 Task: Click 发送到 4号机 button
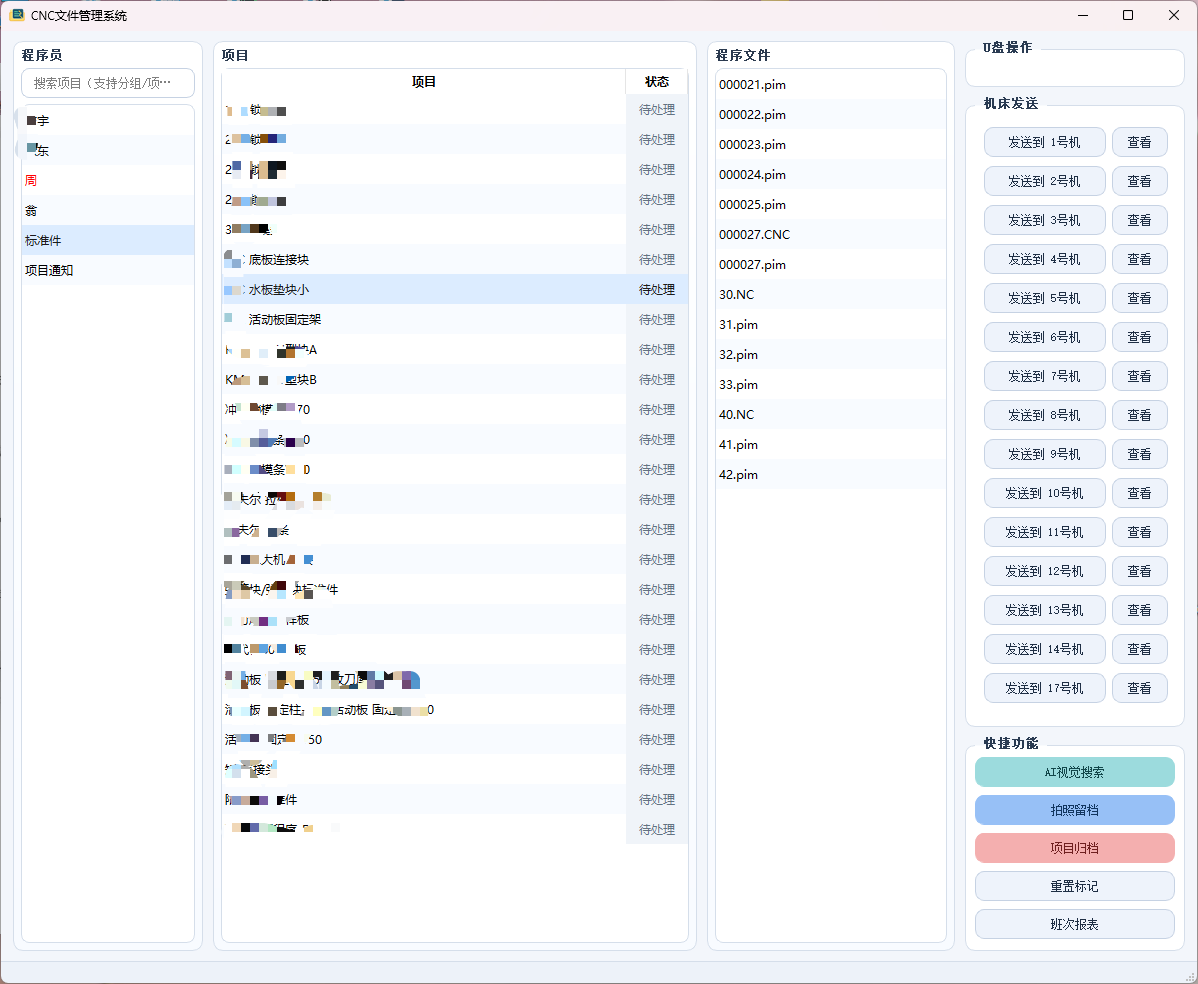click(x=1044, y=259)
